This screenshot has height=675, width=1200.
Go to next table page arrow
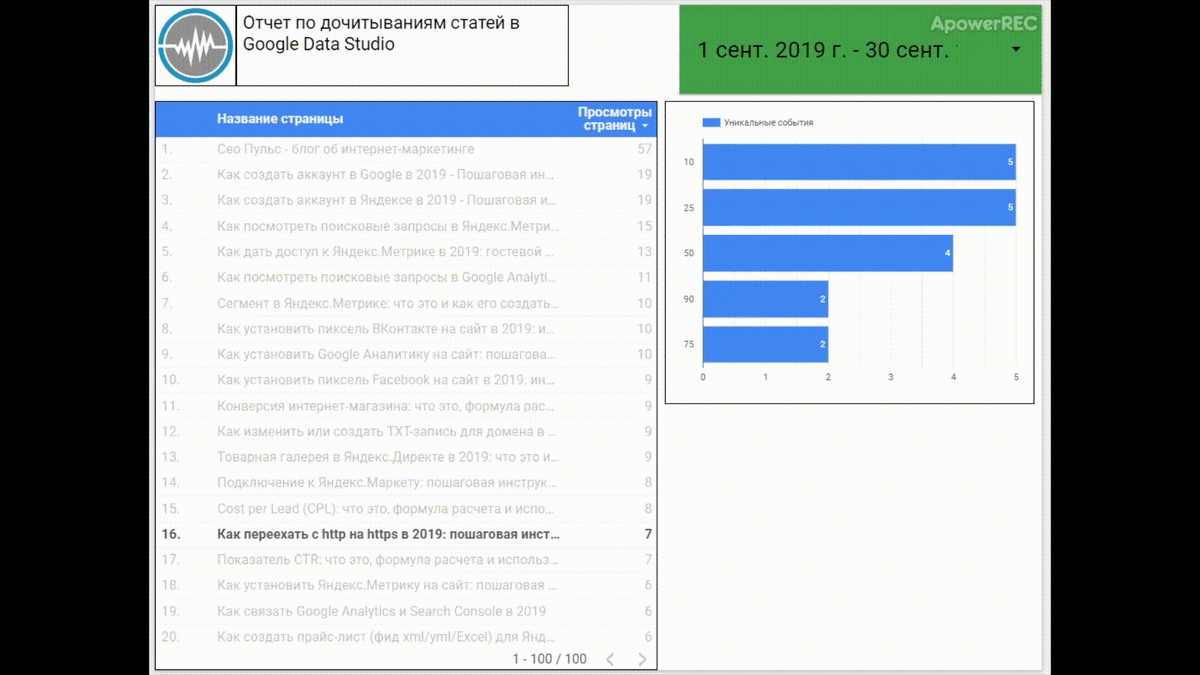tap(642, 659)
